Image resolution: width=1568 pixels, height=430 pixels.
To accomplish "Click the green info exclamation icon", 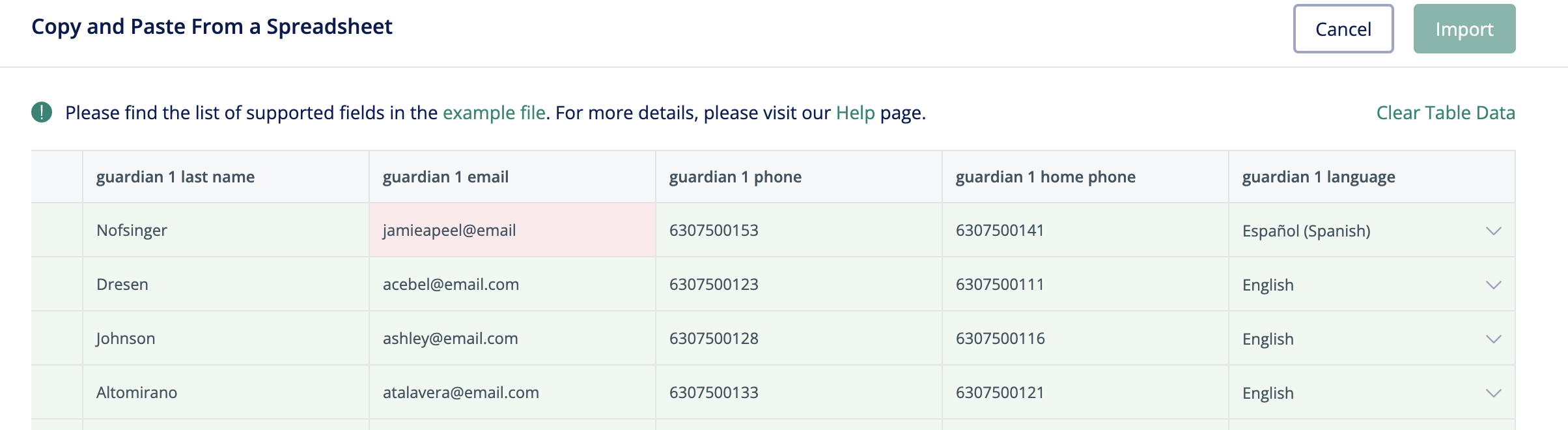I will pyautogui.click(x=42, y=113).
